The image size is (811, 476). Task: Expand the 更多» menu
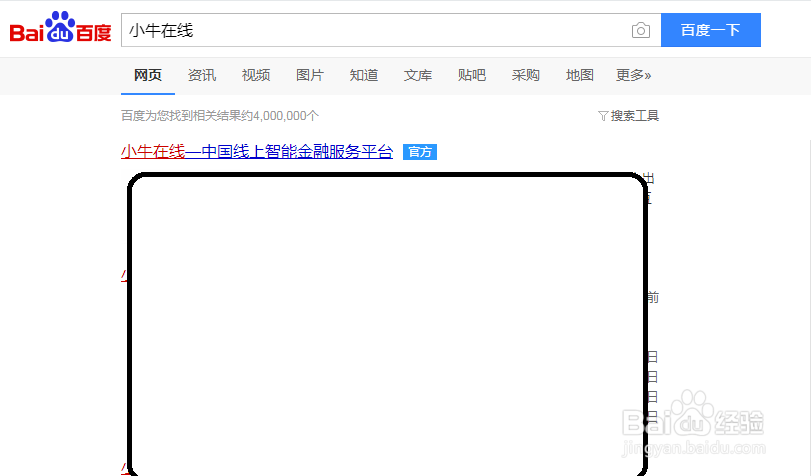click(634, 76)
